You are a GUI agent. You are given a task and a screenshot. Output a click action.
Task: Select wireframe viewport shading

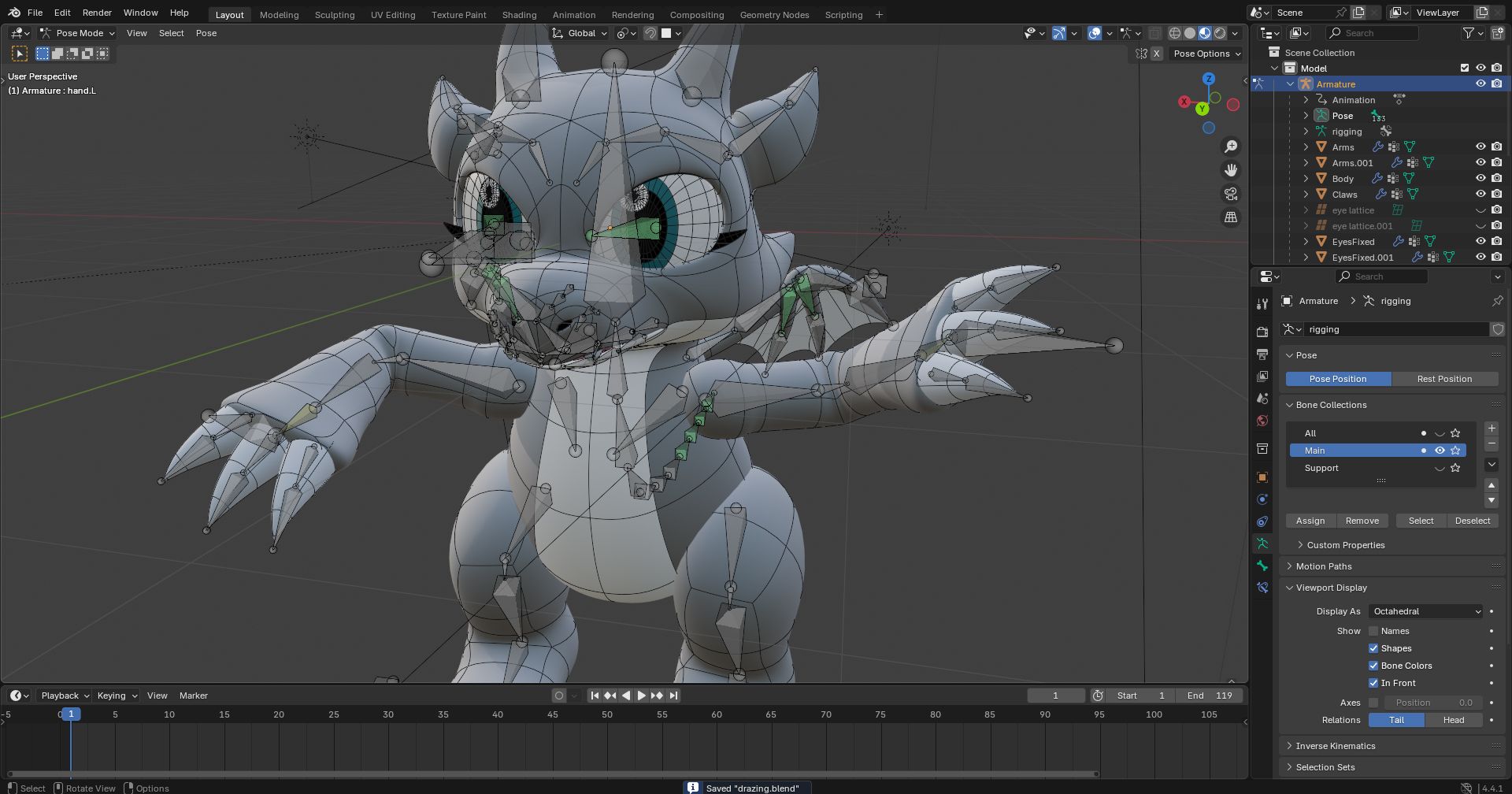coord(1175,33)
